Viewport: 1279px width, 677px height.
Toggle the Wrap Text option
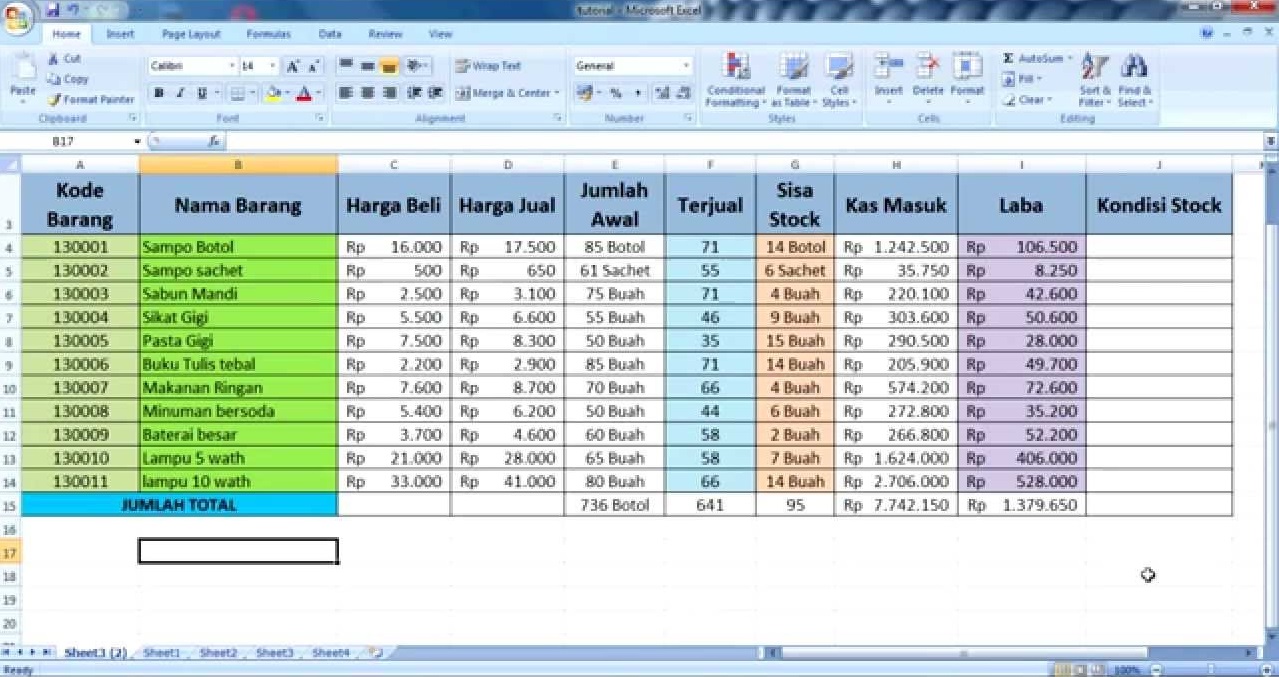coord(488,66)
